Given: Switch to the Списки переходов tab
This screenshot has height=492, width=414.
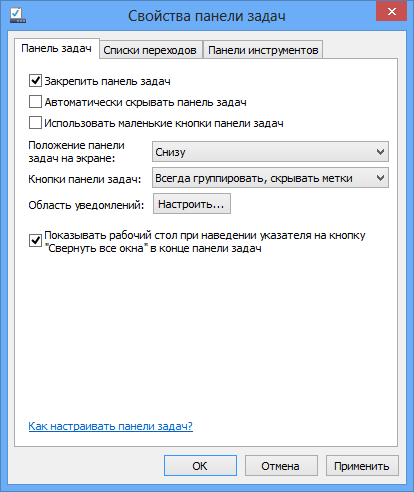Looking at the screenshot, I should pos(151,50).
